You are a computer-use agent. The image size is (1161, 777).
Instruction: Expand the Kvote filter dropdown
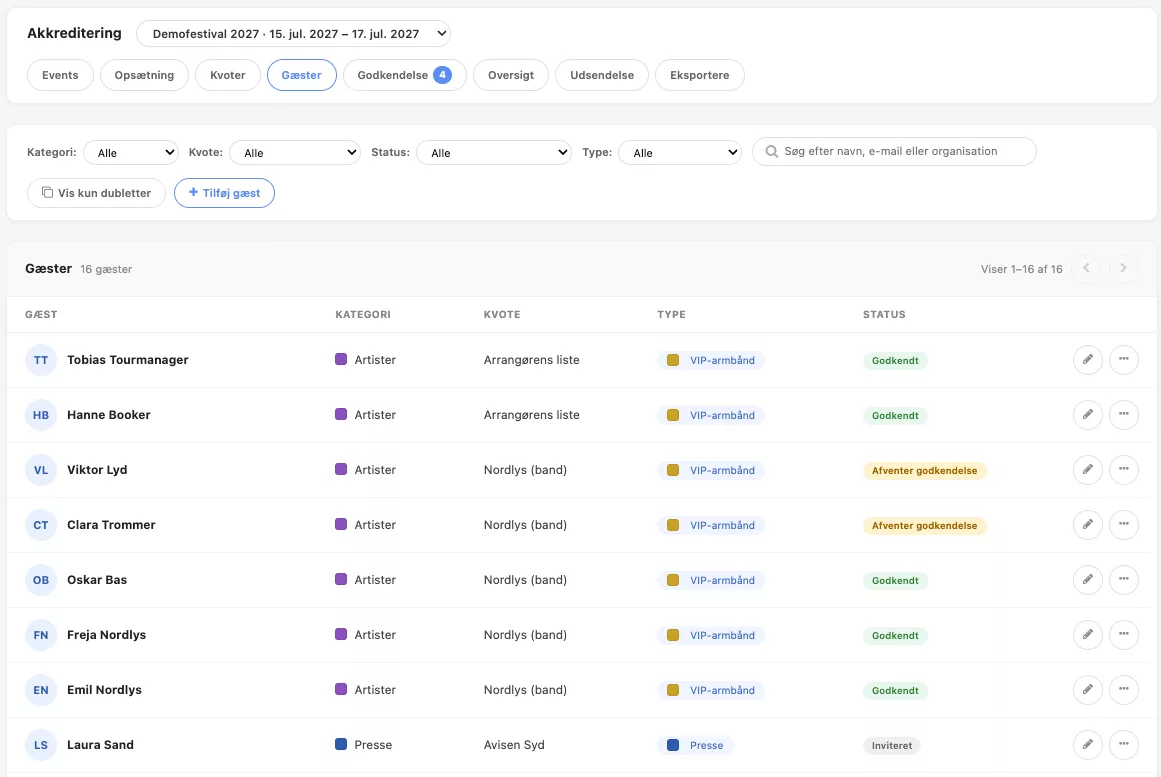click(x=295, y=153)
